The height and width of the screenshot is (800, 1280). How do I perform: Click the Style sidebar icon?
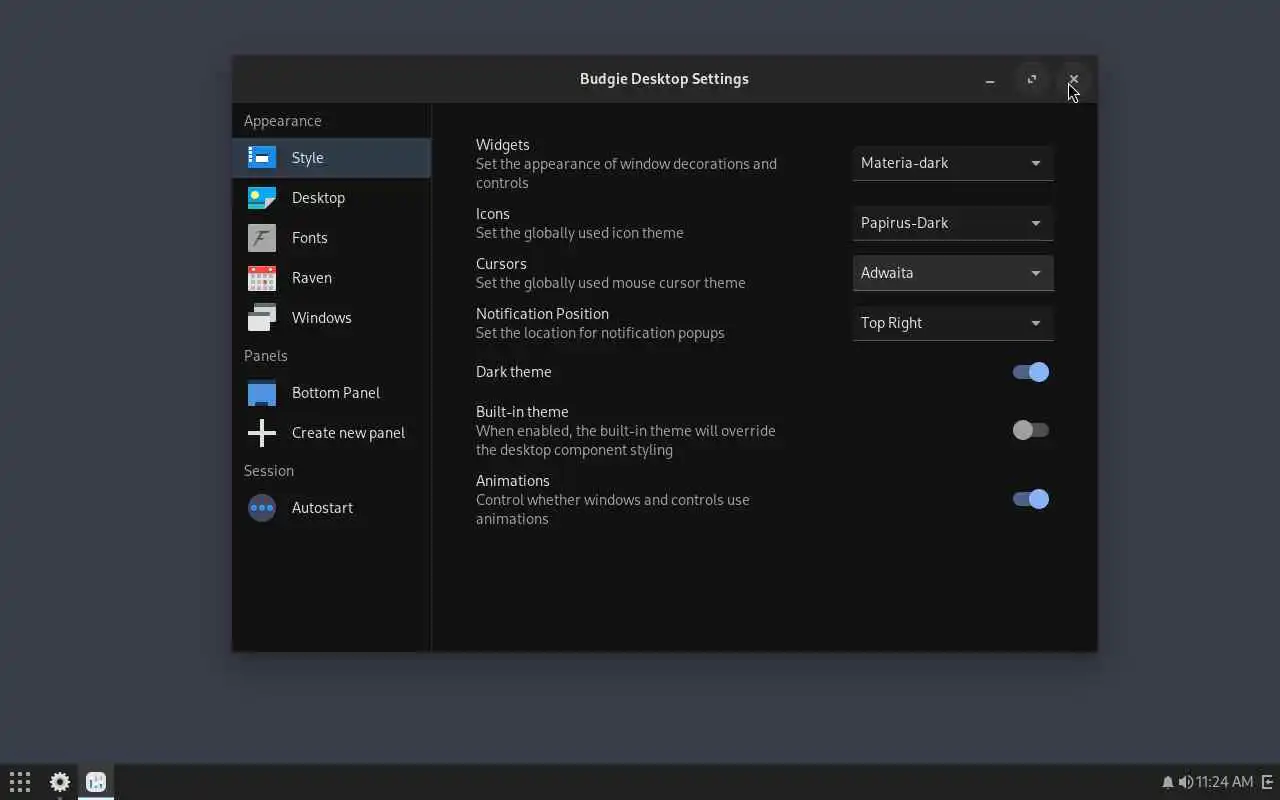click(x=262, y=158)
